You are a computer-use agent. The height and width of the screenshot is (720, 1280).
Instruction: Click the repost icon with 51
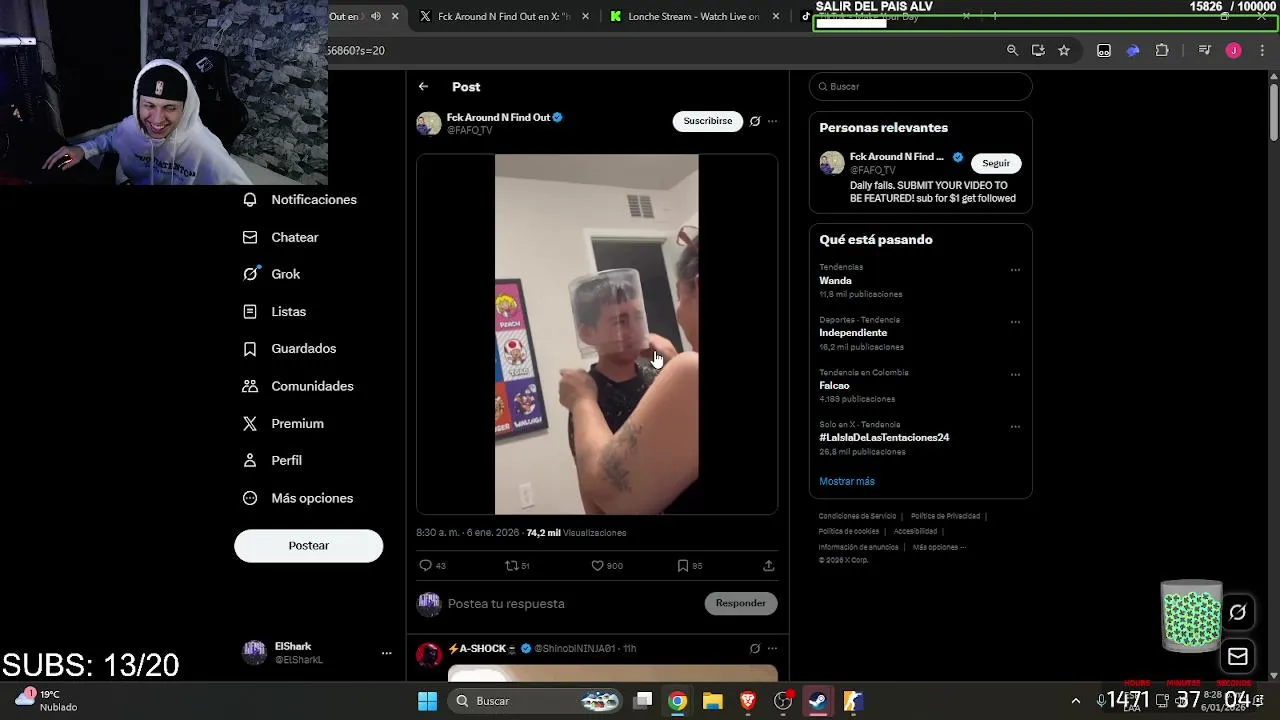point(517,566)
